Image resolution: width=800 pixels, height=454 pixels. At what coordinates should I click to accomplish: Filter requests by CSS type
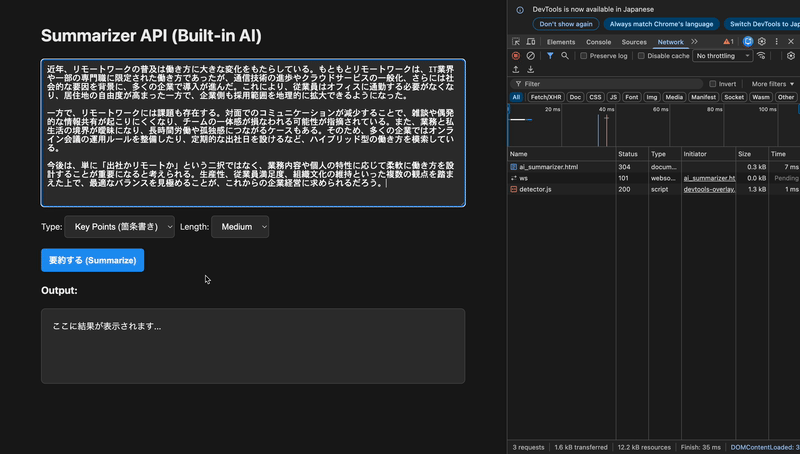click(x=595, y=97)
